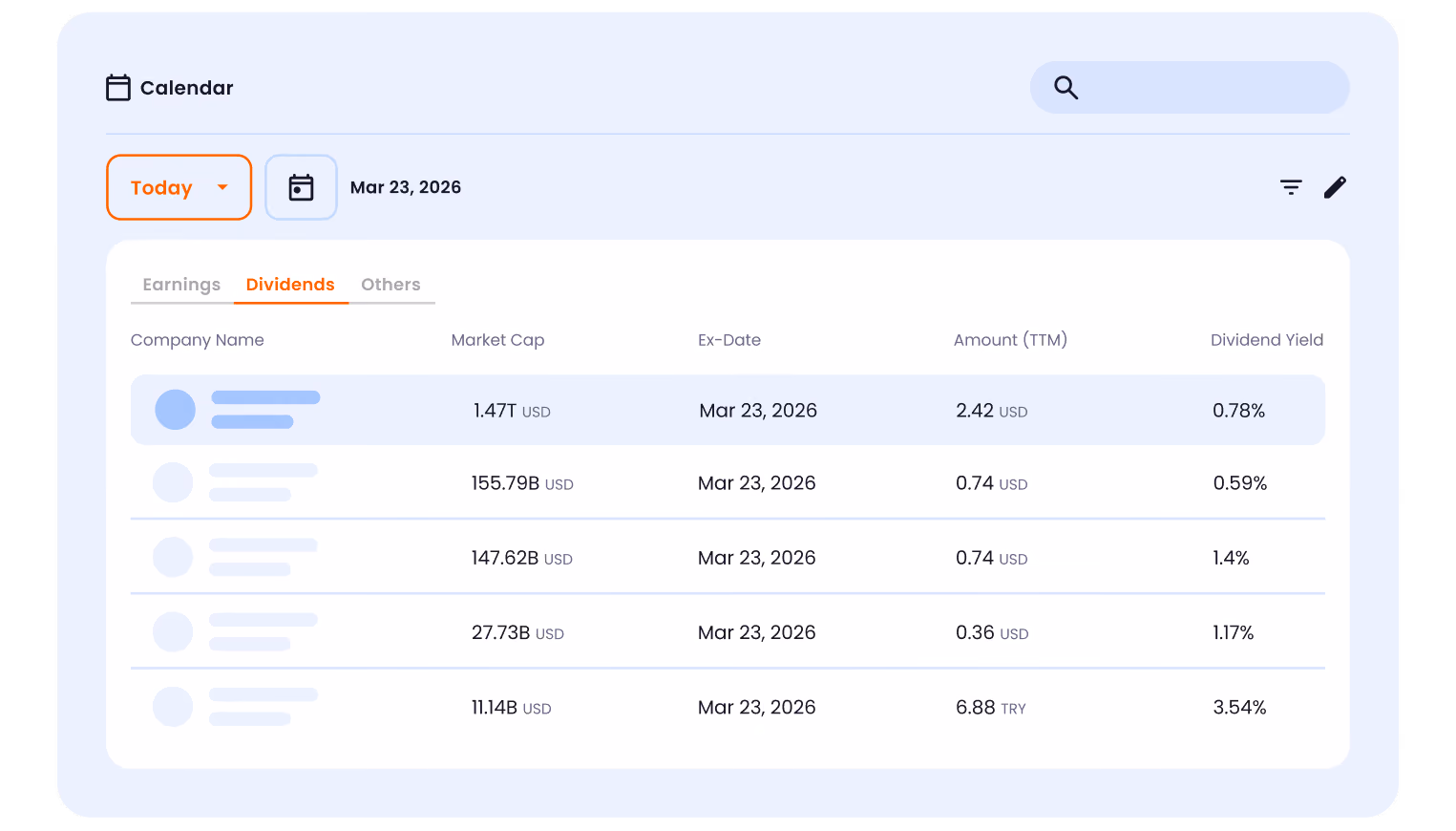Screen dimensions: 1456x831
Task: Click the Calendar header icon
Action: click(118, 88)
